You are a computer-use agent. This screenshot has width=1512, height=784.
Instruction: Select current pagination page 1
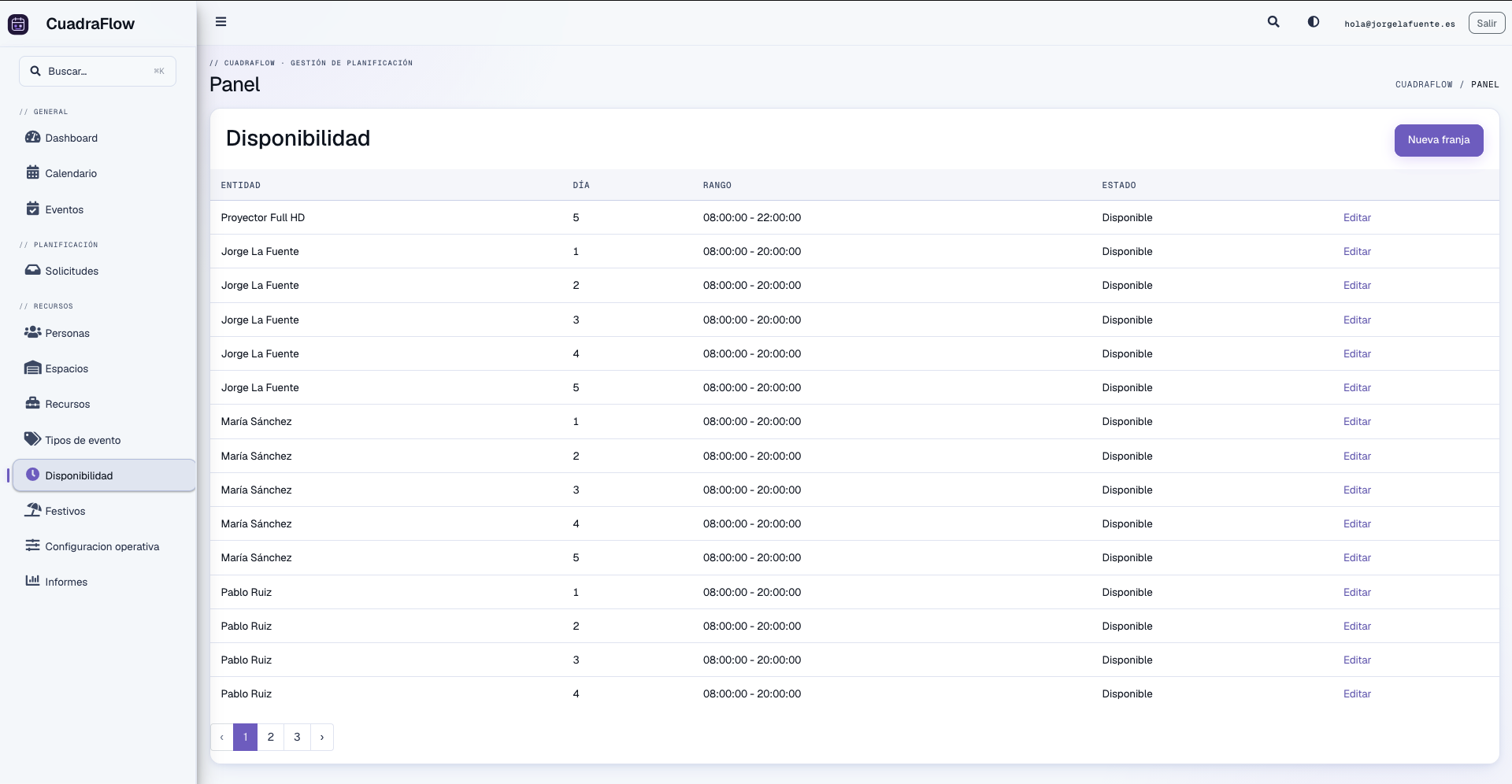point(246,737)
